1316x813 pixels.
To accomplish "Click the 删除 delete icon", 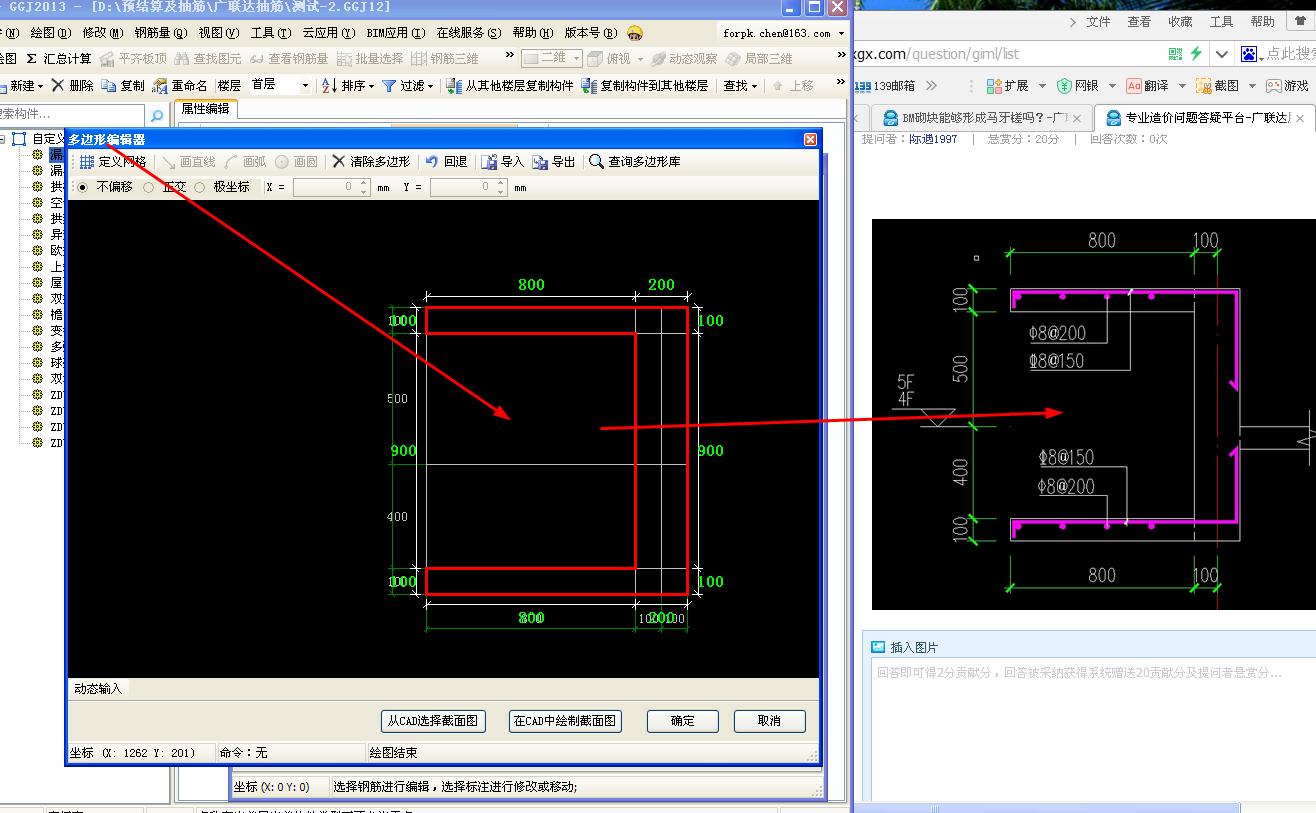I will point(57,86).
